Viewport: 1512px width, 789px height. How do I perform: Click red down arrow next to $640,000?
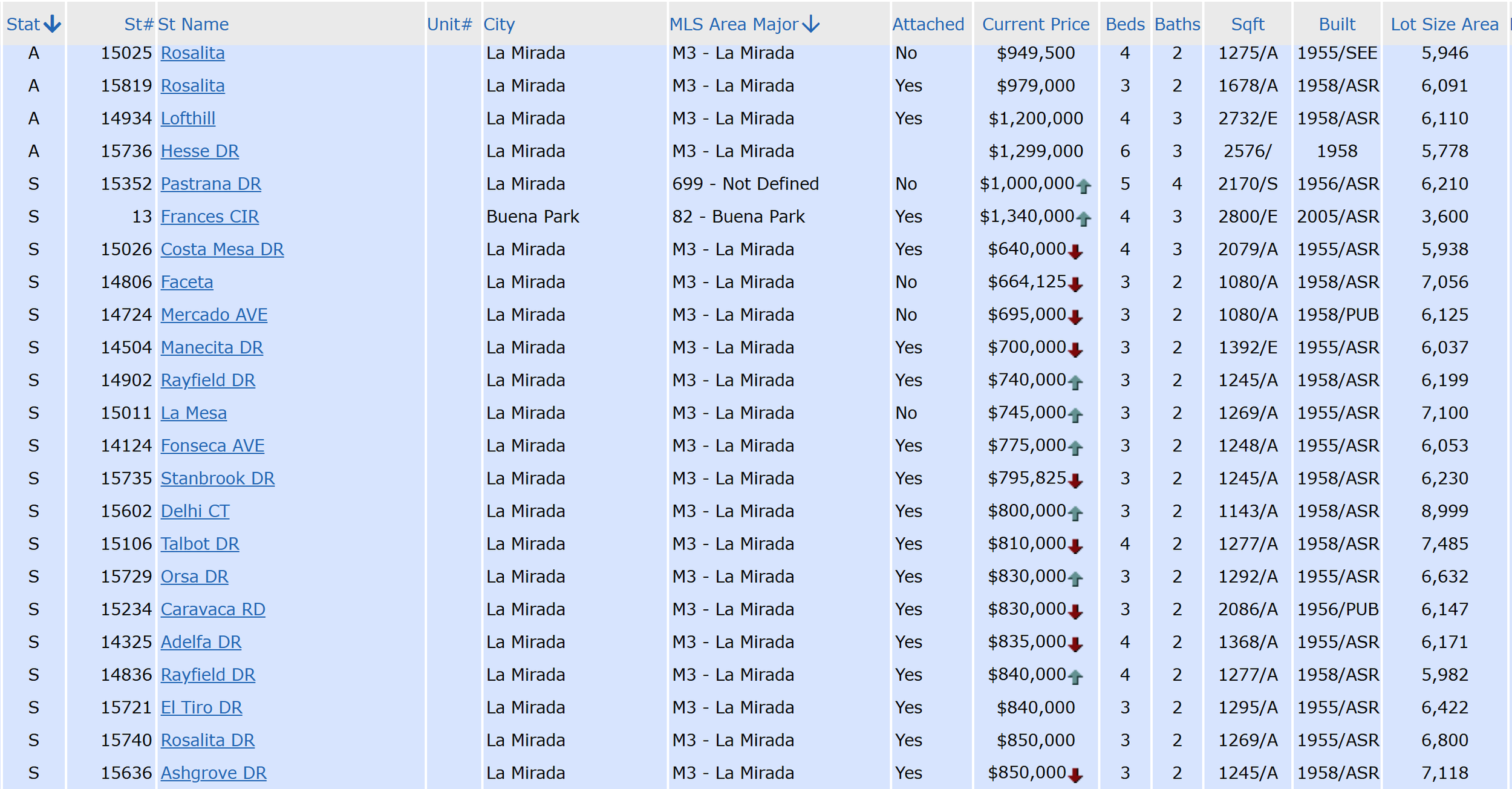pos(1075,252)
